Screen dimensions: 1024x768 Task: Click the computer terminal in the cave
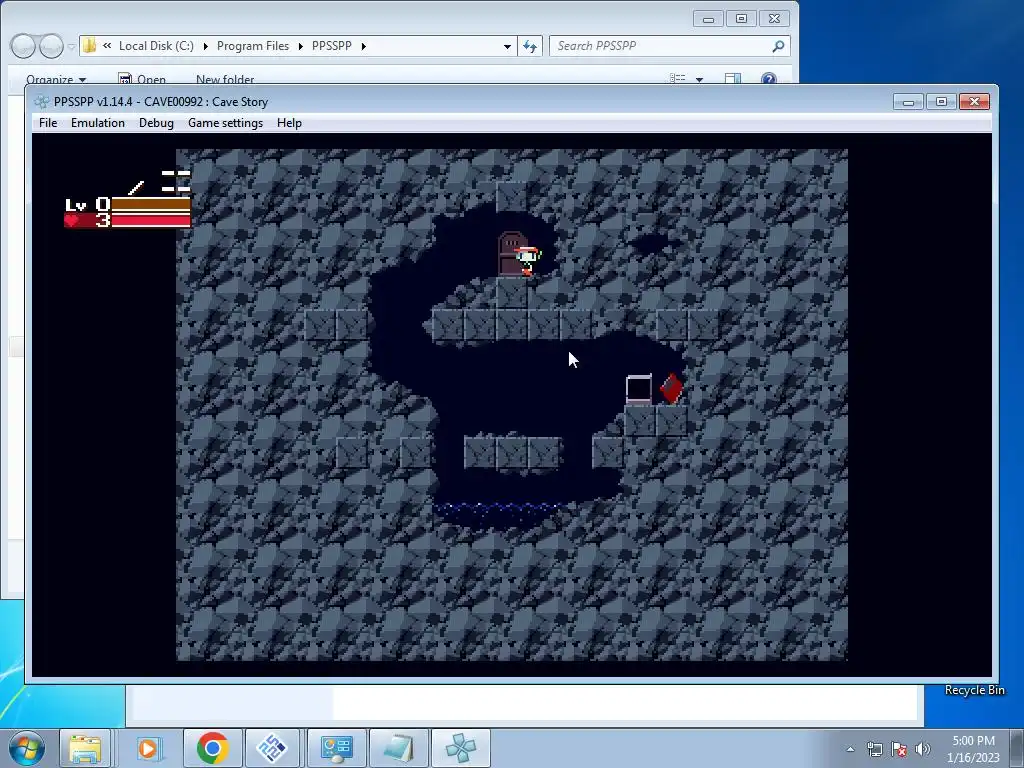[639, 389]
